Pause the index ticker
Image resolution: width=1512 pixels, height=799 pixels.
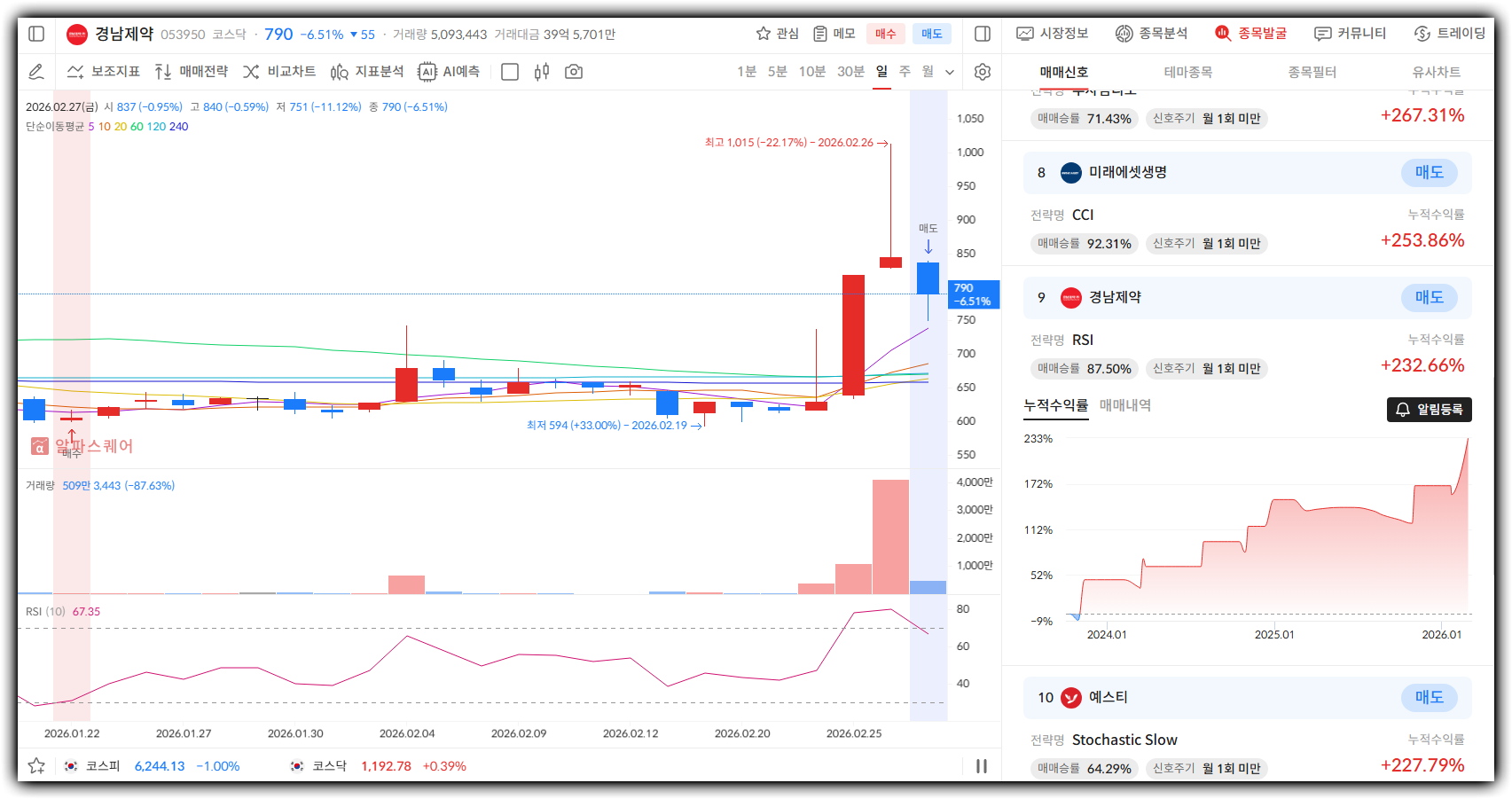pyautogui.click(x=981, y=765)
